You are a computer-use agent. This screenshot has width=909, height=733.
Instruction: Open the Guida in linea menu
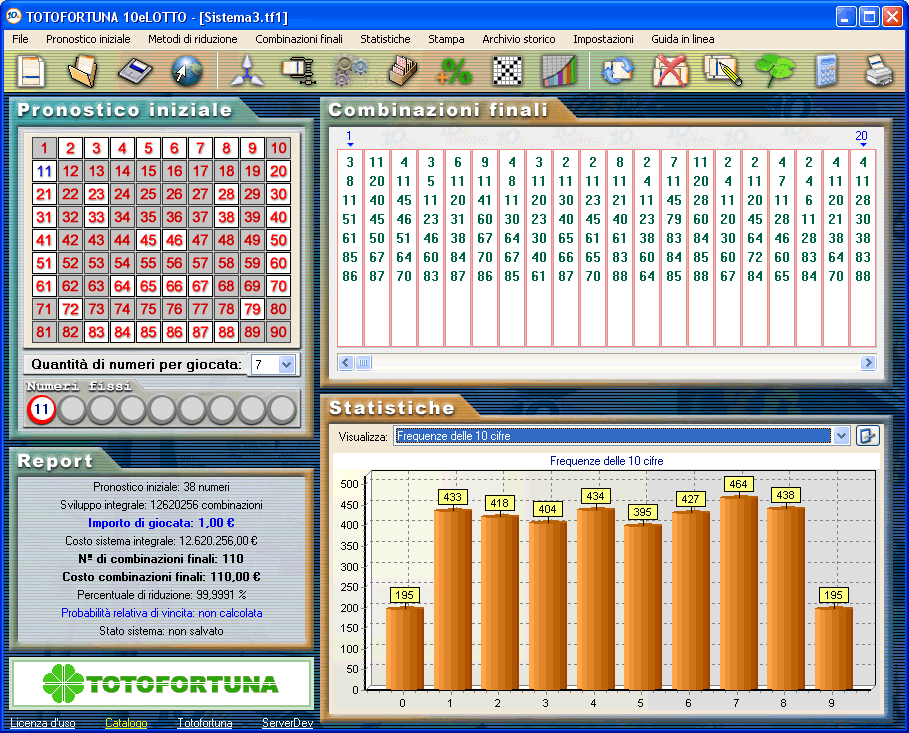click(682, 39)
